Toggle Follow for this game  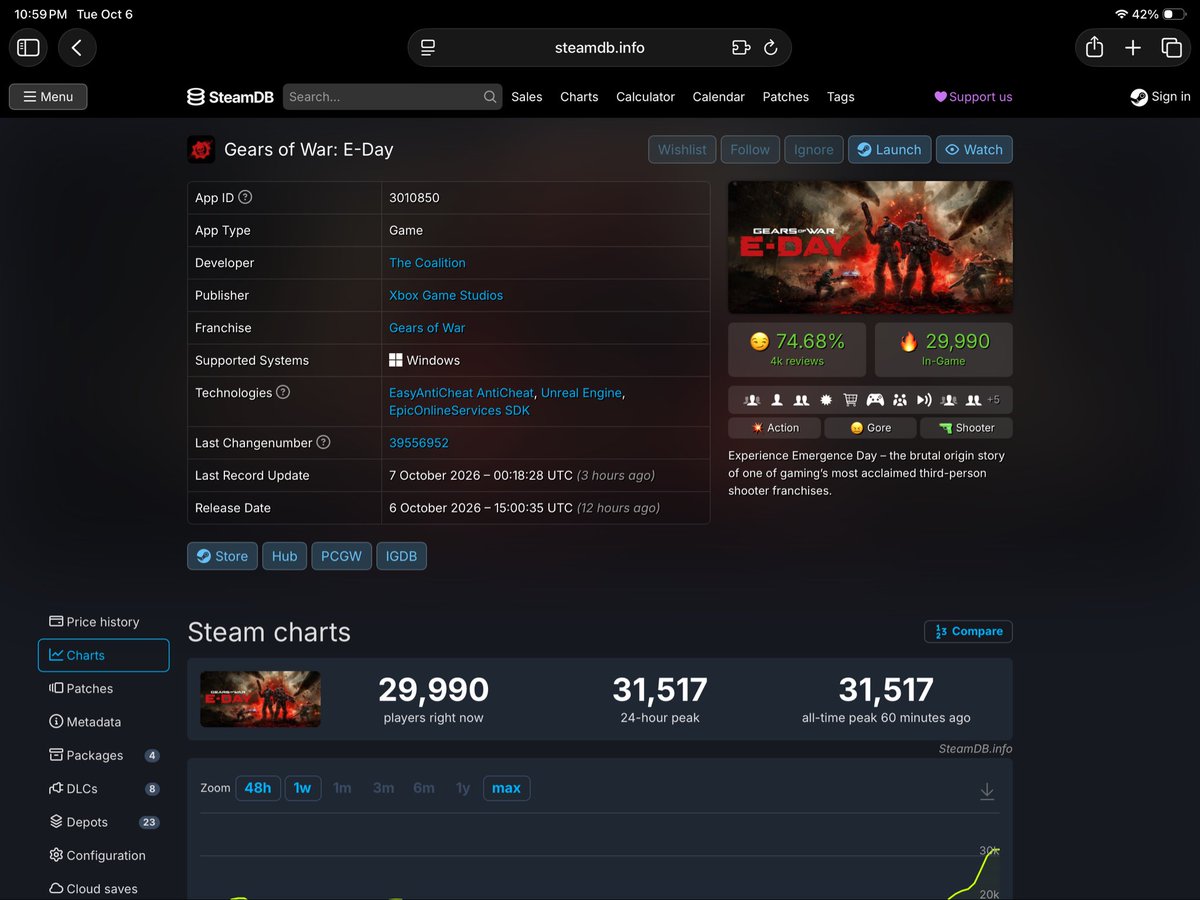coord(750,149)
